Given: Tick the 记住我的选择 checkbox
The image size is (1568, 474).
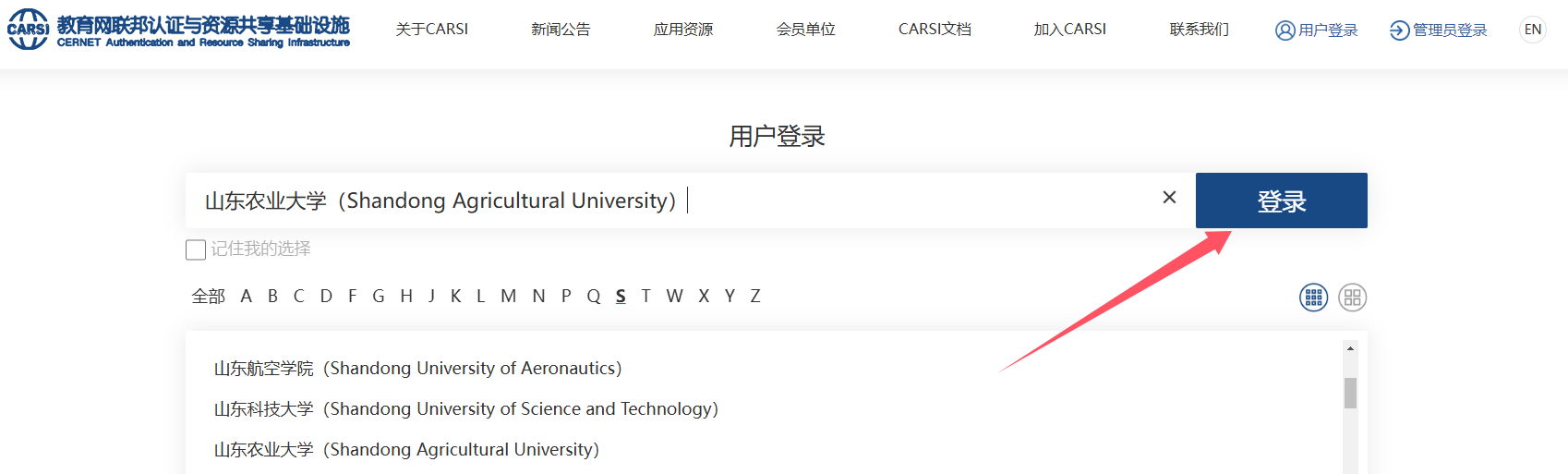Looking at the screenshot, I should (196, 249).
